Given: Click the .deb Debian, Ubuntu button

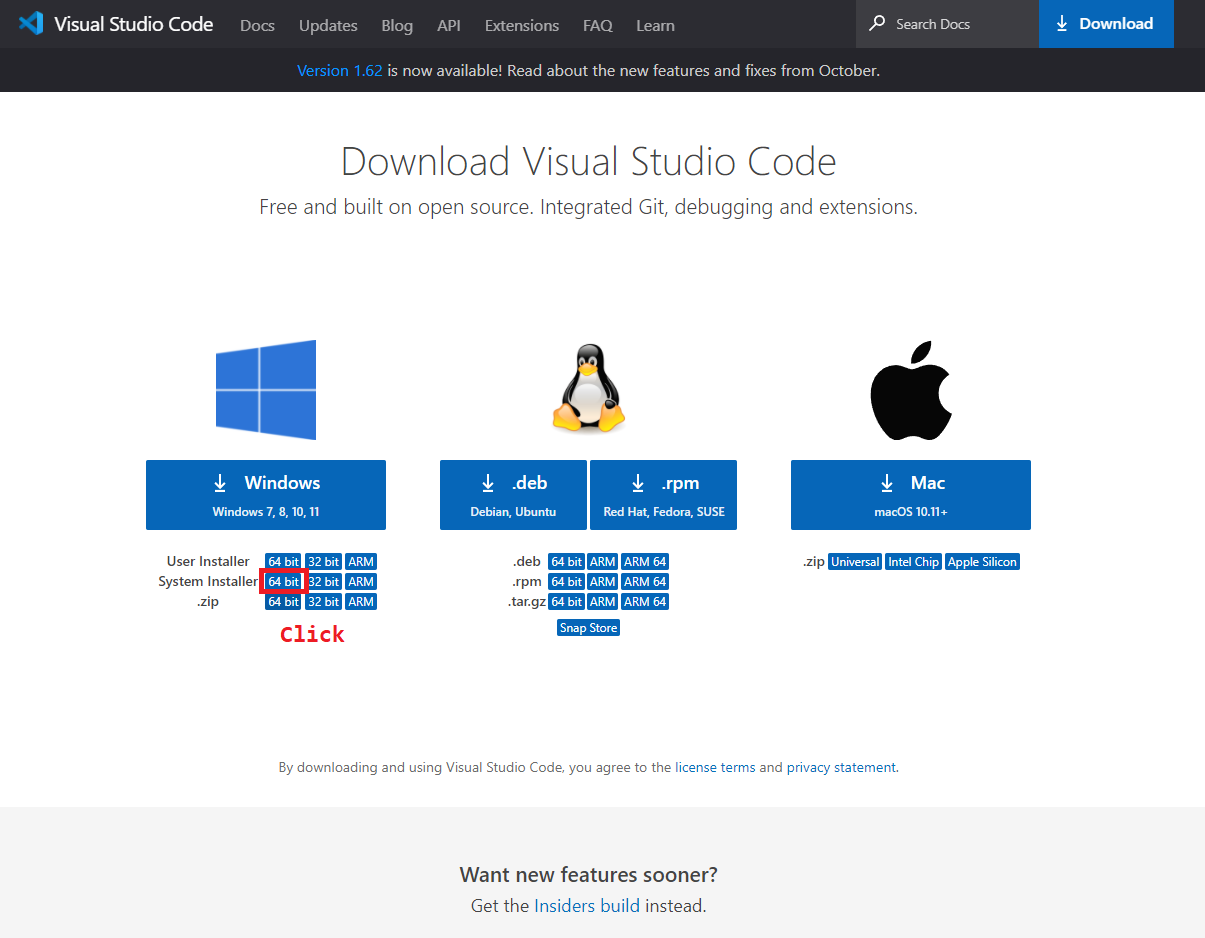Looking at the screenshot, I should tap(514, 495).
